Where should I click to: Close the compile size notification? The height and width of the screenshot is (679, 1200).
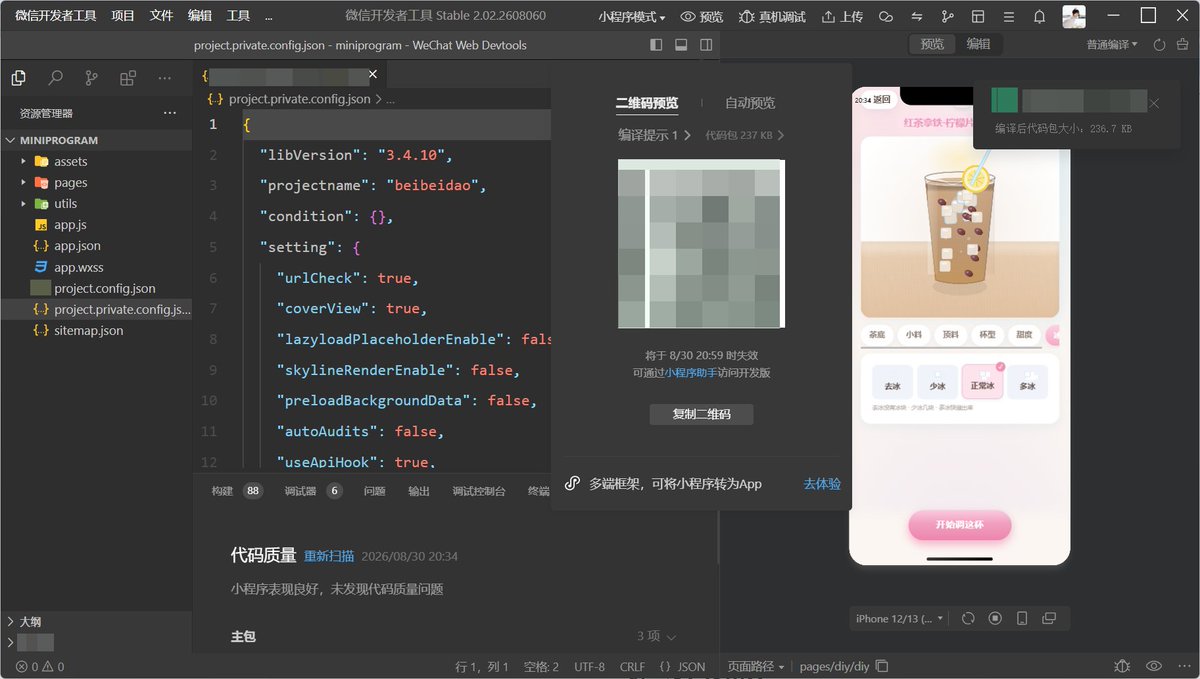click(x=1154, y=103)
